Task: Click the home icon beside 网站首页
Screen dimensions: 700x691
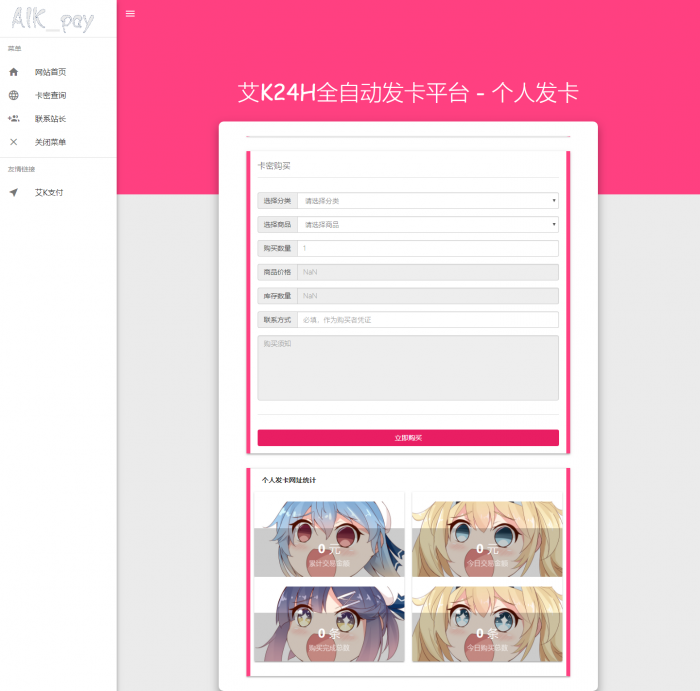Action: tap(14, 72)
